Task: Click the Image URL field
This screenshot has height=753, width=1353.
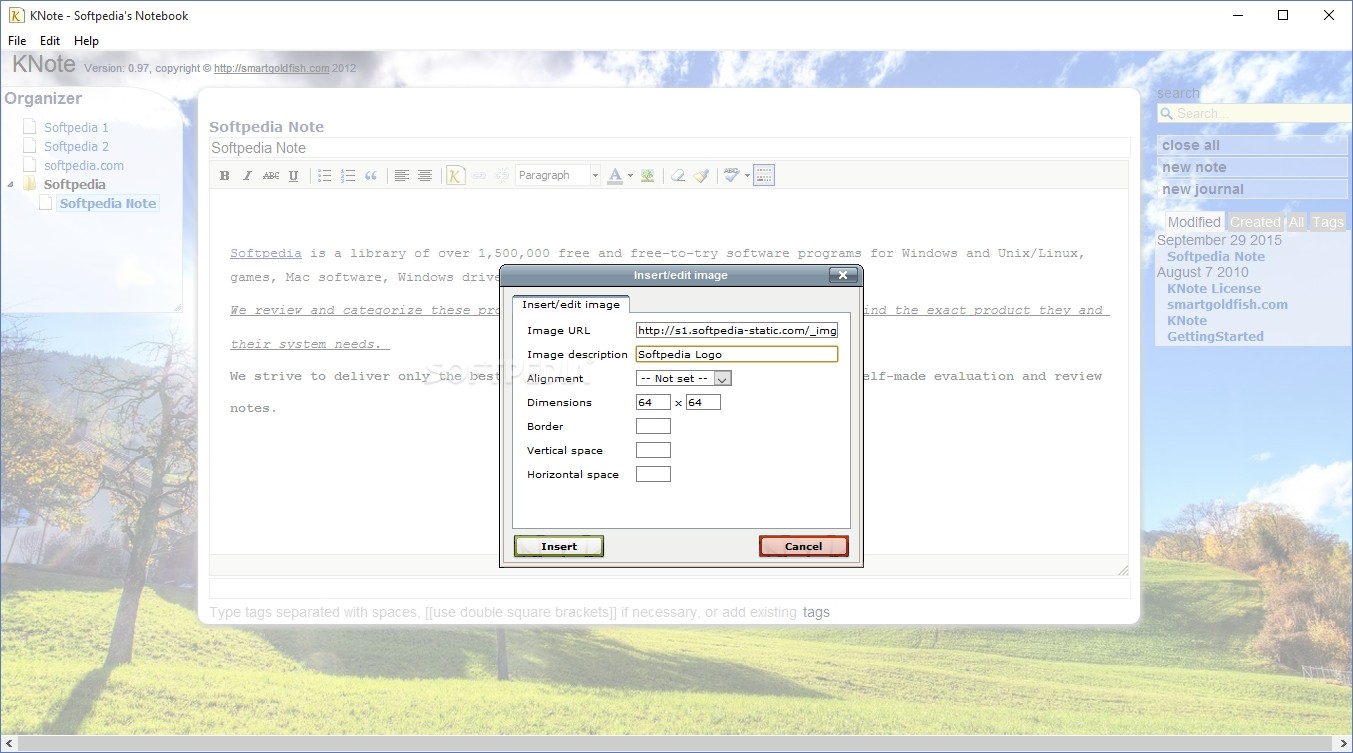Action: (737, 330)
